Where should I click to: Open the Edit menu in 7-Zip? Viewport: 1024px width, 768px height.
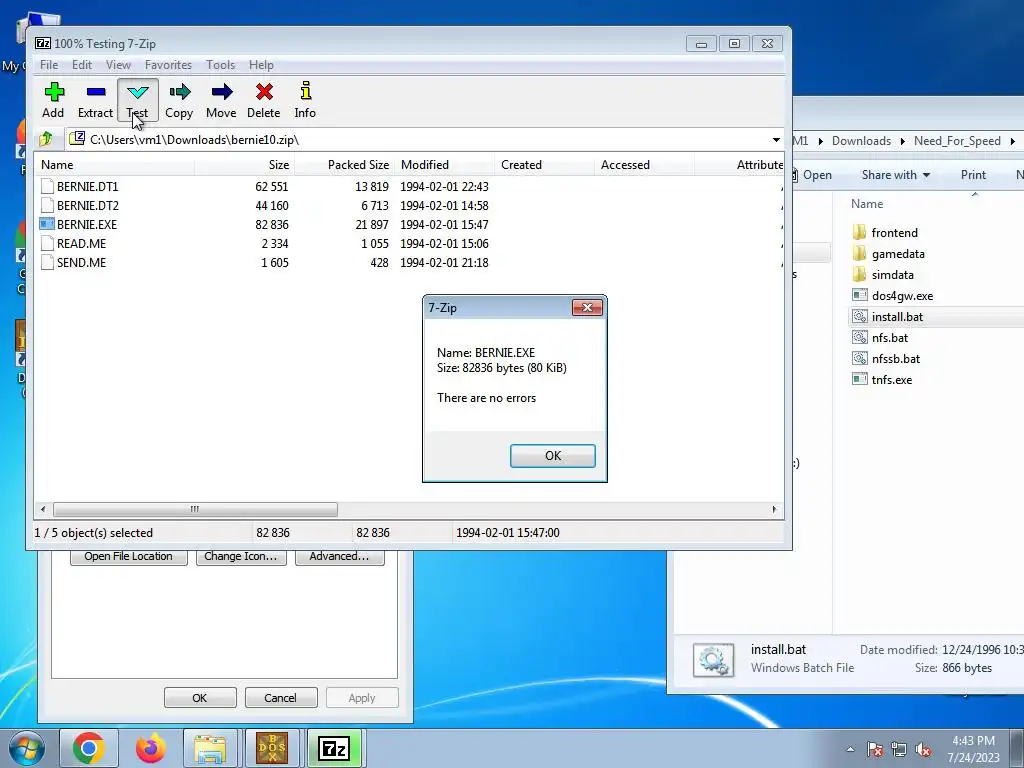82,65
